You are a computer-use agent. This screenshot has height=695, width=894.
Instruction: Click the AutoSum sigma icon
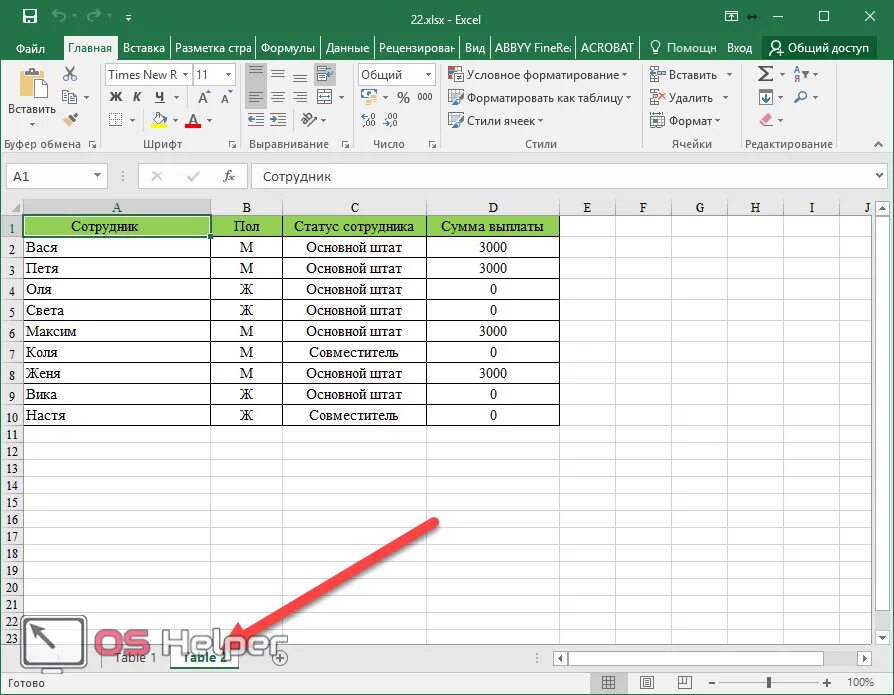click(x=765, y=74)
